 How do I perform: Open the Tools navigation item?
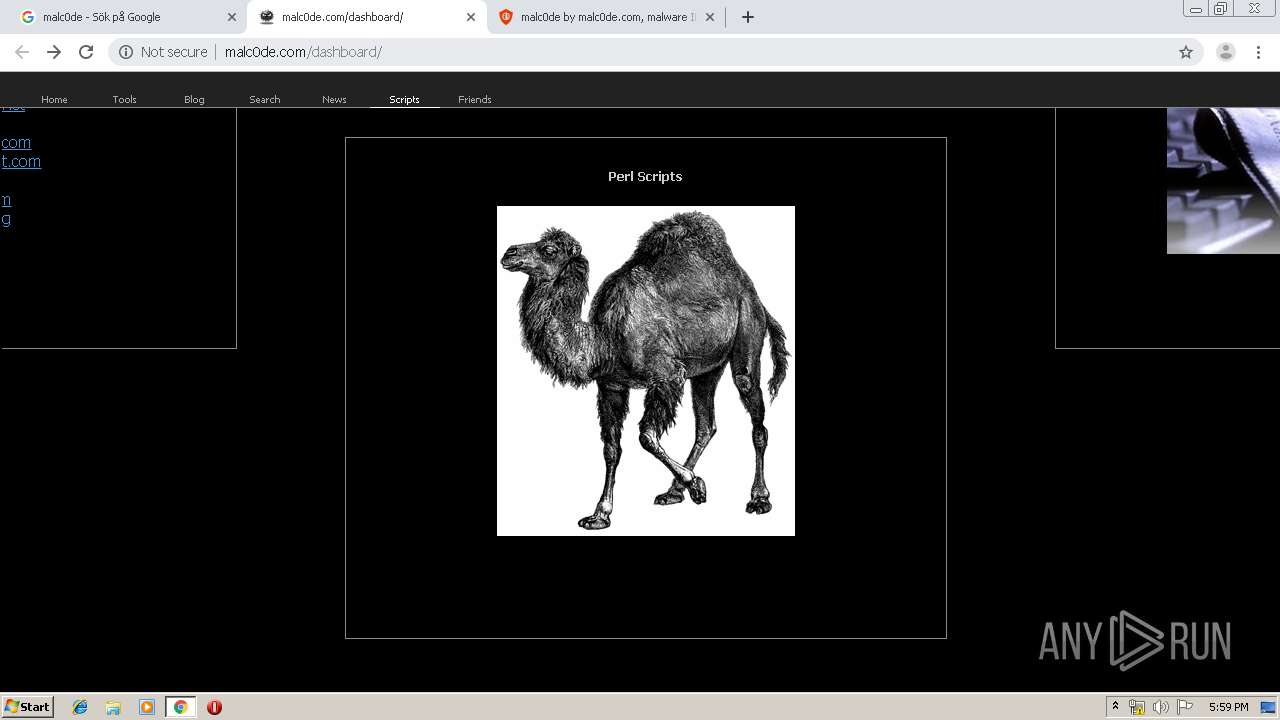(124, 99)
